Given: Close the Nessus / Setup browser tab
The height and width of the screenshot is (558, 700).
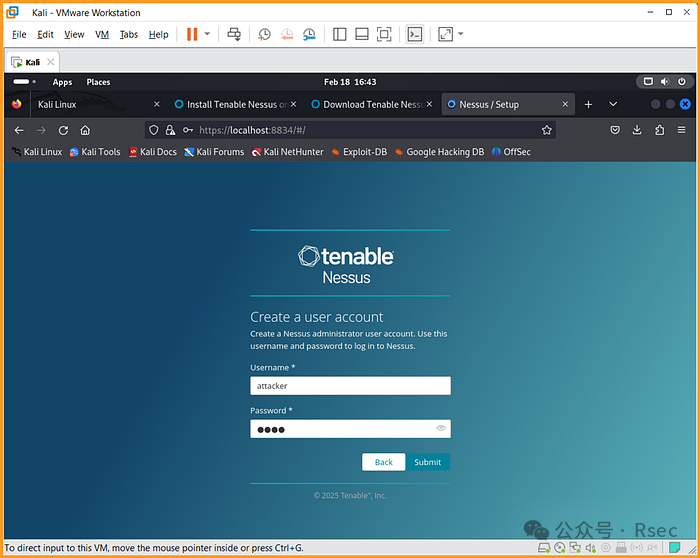Looking at the screenshot, I should pyautogui.click(x=565, y=104).
